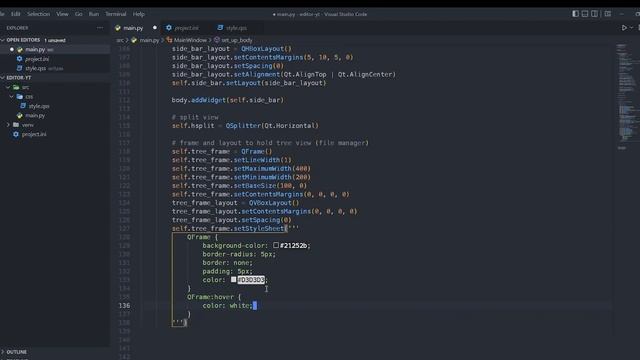Click the Python icon on main.py tab
The image size is (640, 360).
[118, 28]
